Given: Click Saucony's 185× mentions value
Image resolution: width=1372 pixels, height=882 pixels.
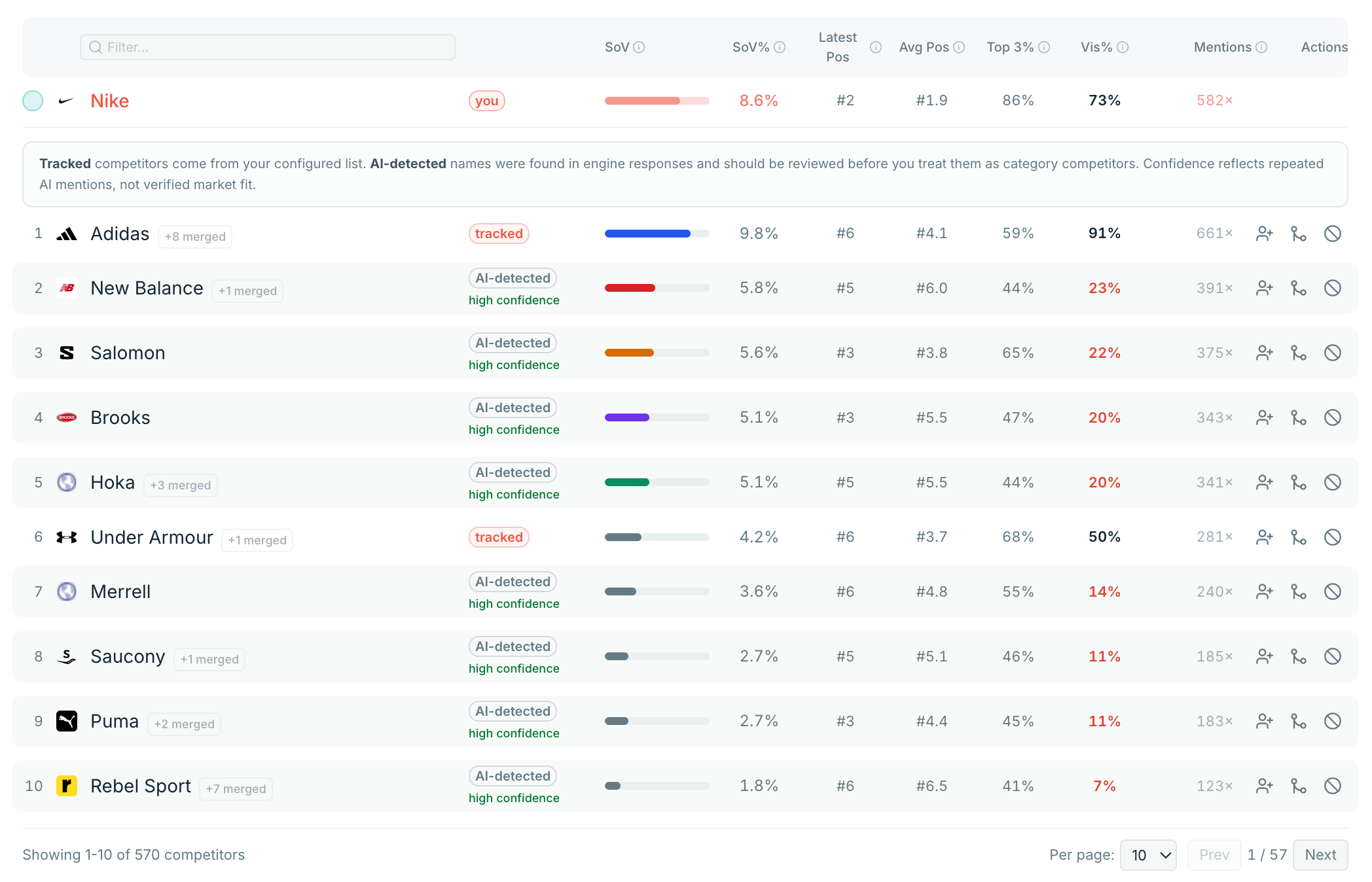Looking at the screenshot, I should [x=1214, y=656].
